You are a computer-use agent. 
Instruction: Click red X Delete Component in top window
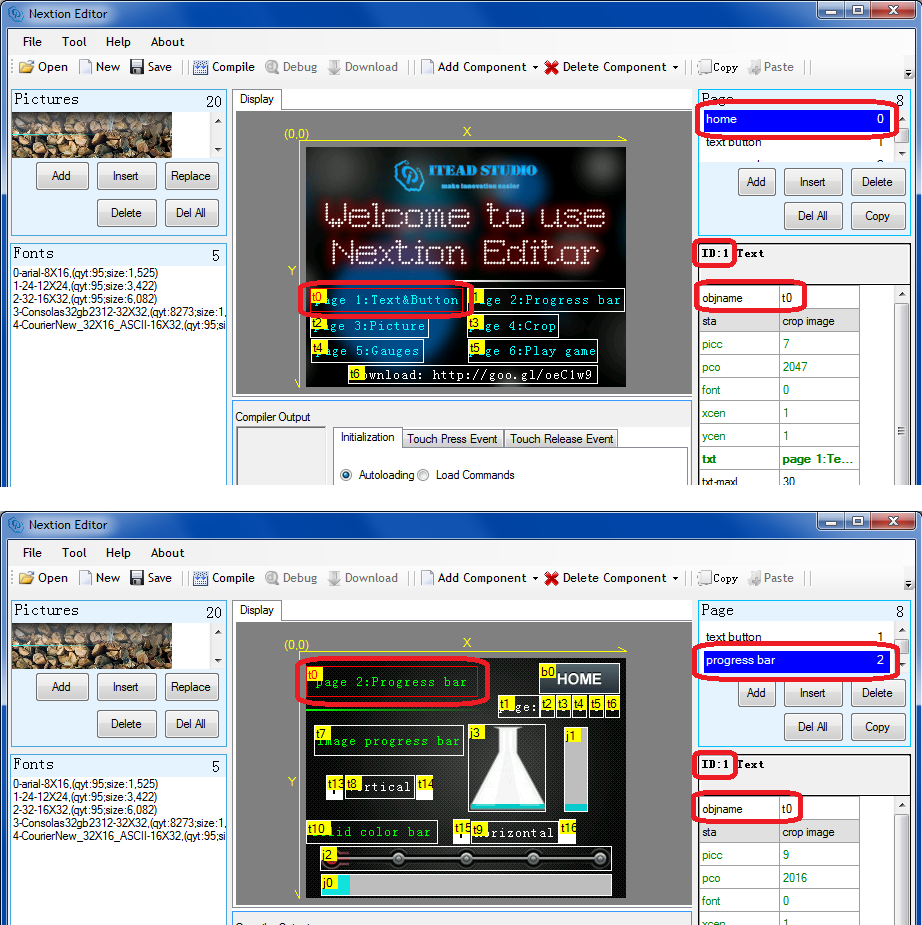[x=552, y=67]
